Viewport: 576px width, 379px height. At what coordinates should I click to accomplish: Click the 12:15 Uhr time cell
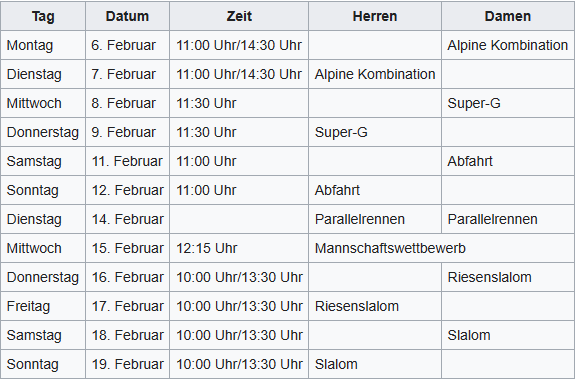[x=239, y=248]
